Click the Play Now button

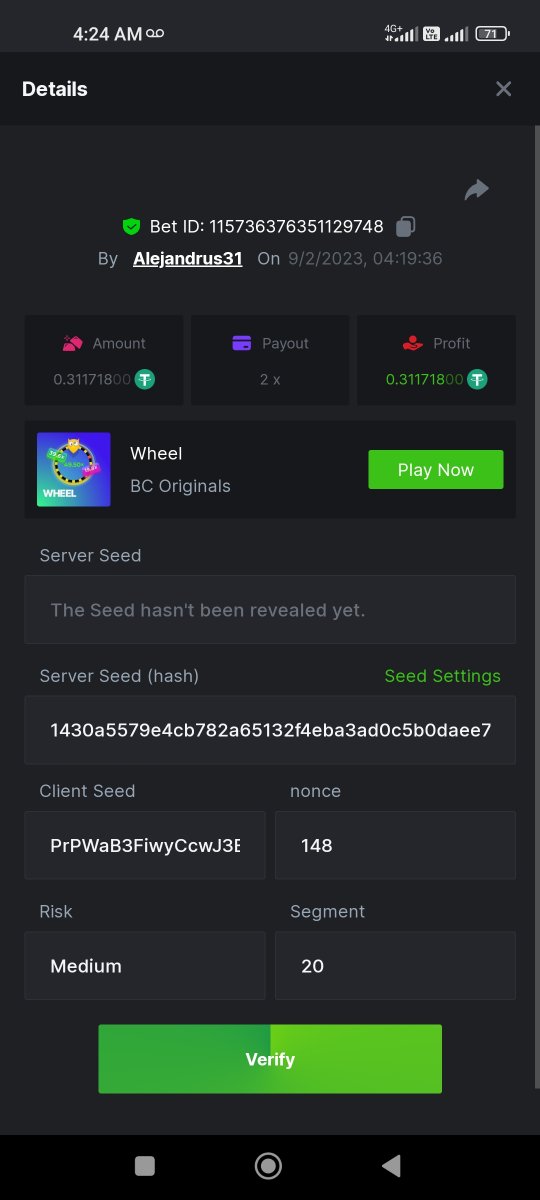(x=436, y=470)
